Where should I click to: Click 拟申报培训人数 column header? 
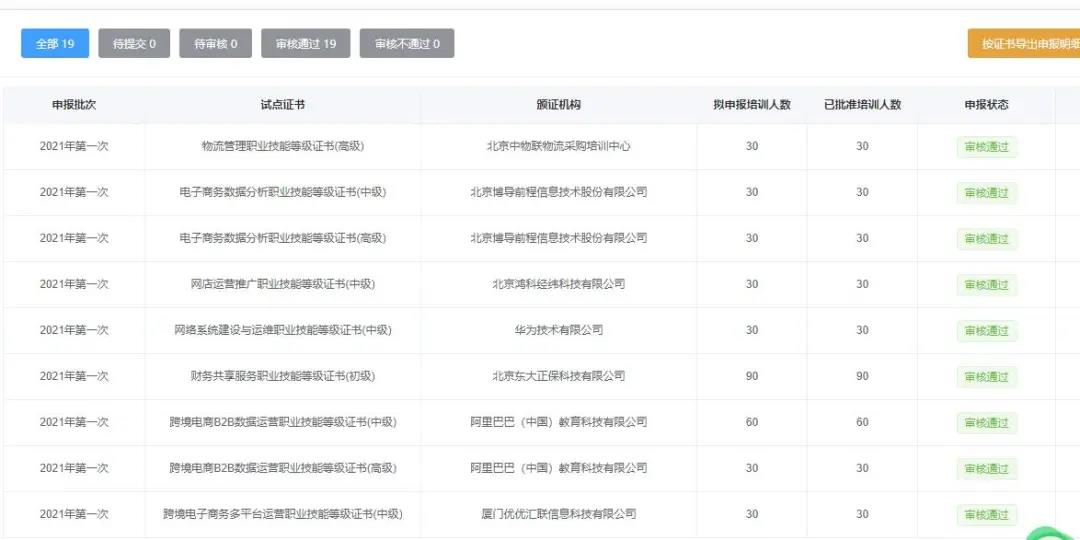[x=752, y=105]
